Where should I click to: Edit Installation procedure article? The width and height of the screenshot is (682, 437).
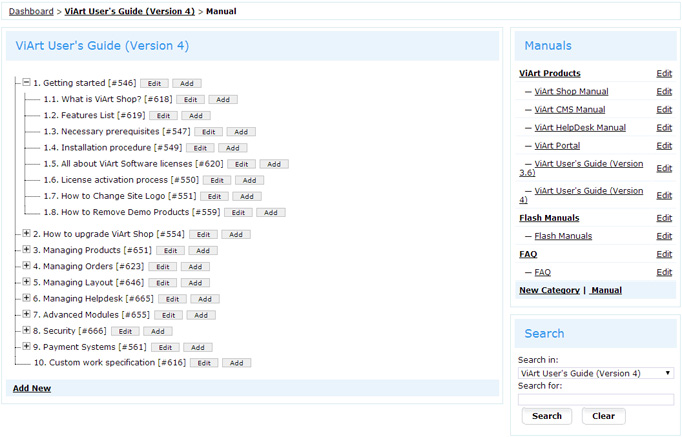point(200,148)
